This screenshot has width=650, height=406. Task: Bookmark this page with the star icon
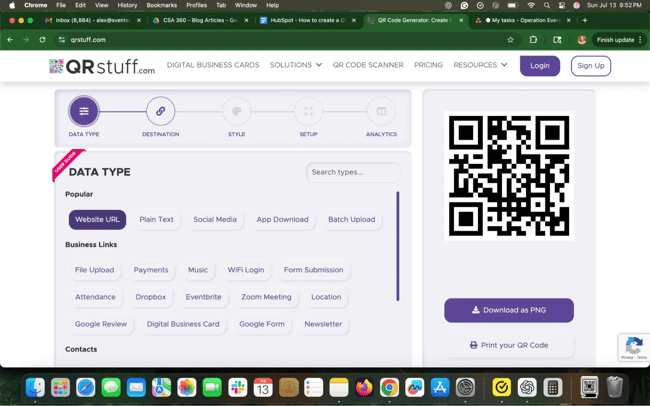point(510,40)
